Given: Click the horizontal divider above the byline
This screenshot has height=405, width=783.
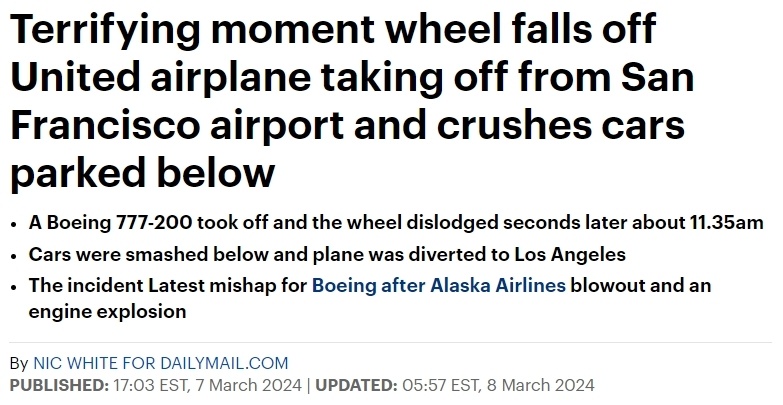Looking at the screenshot, I should click(391, 343).
